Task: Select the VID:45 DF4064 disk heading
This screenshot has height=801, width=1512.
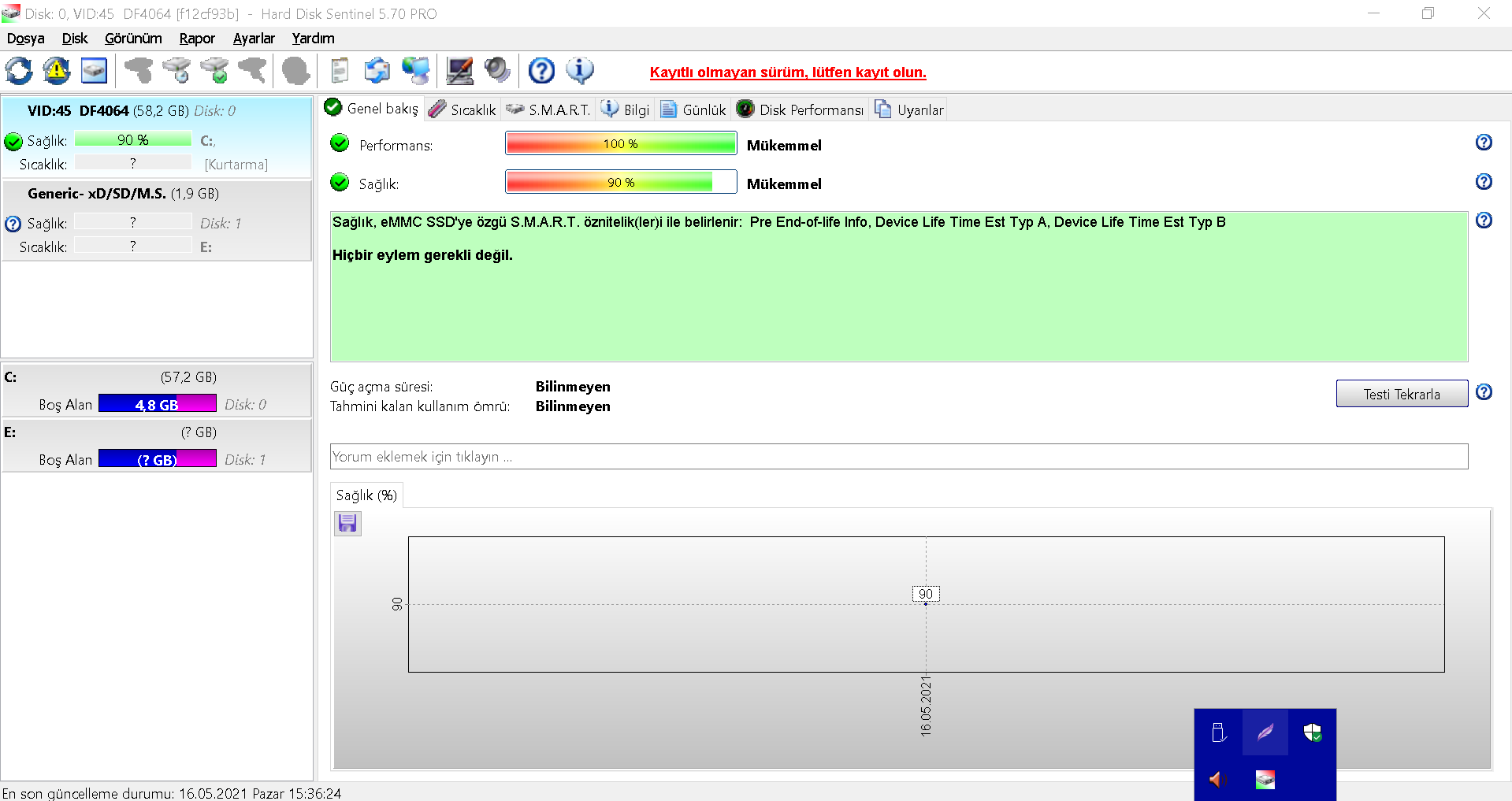Action: [x=132, y=111]
